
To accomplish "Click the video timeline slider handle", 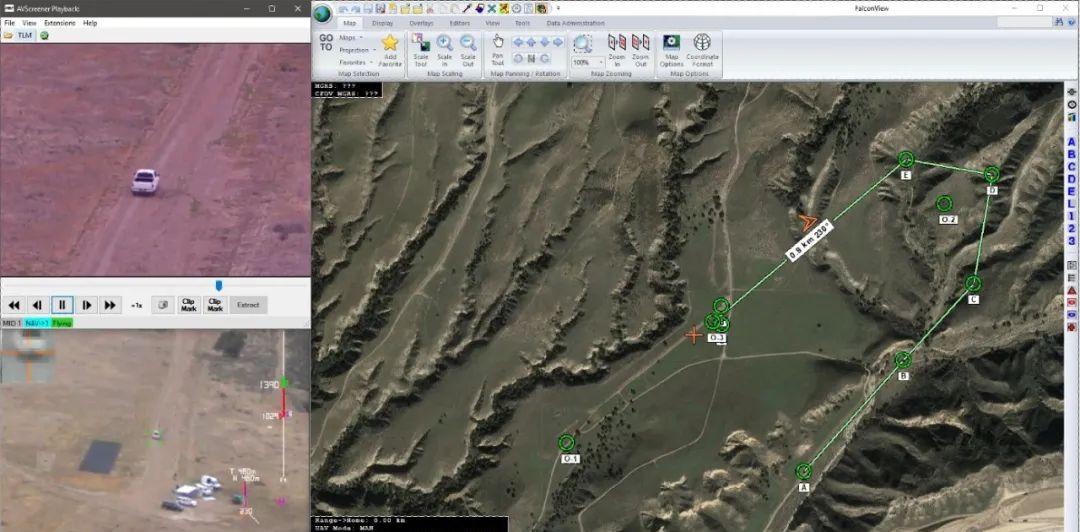I will pos(218,286).
